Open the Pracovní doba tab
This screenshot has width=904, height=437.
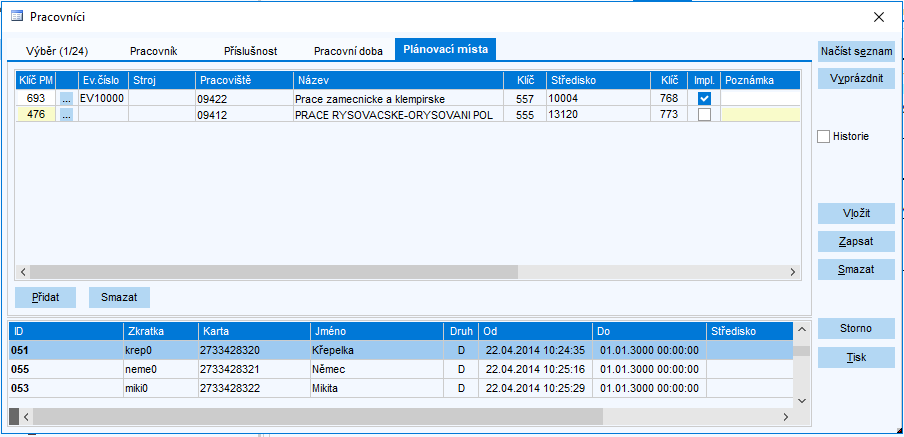tap(348, 50)
